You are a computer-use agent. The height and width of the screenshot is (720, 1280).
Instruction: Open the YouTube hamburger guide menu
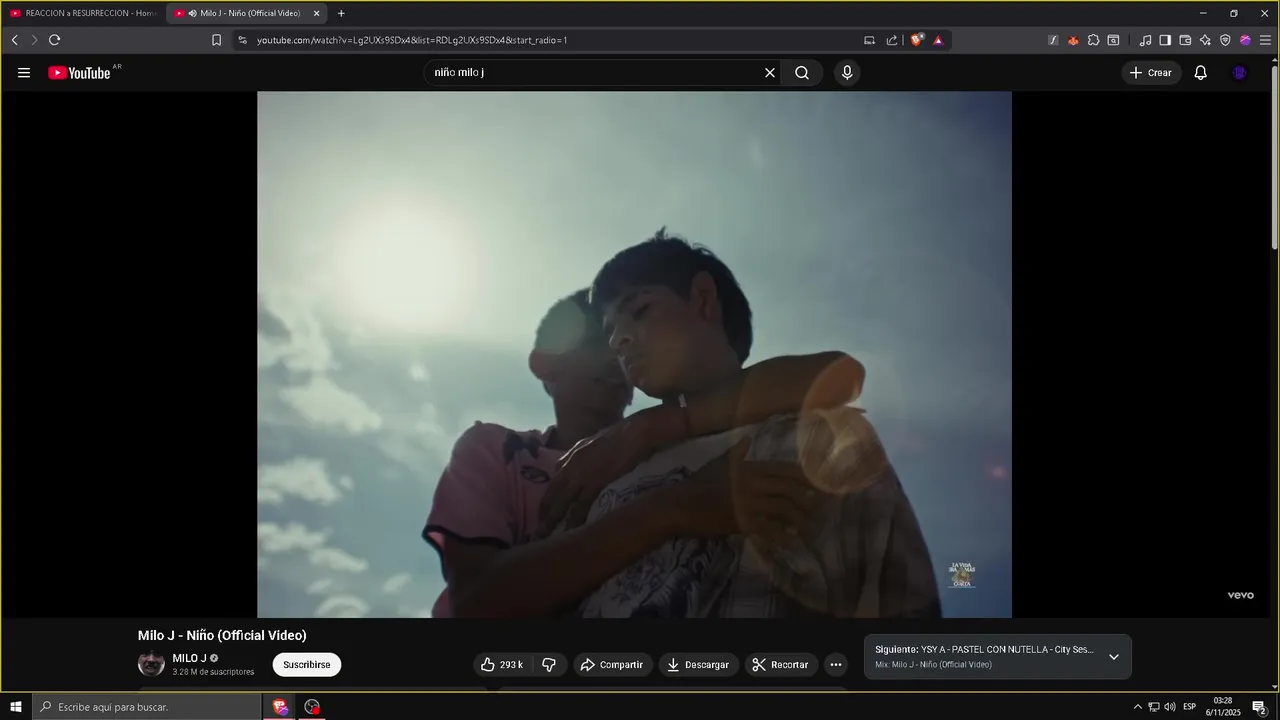[x=24, y=73]
